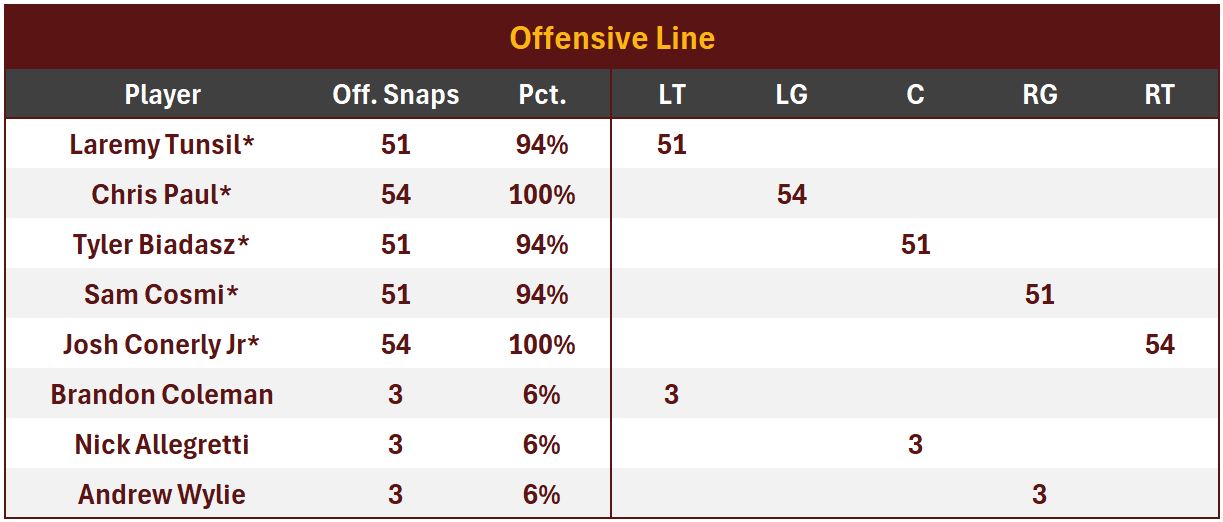The image size is (1223, 522).
Task: Select Chris Paul's 100% percentage cell
Action: 541,195
